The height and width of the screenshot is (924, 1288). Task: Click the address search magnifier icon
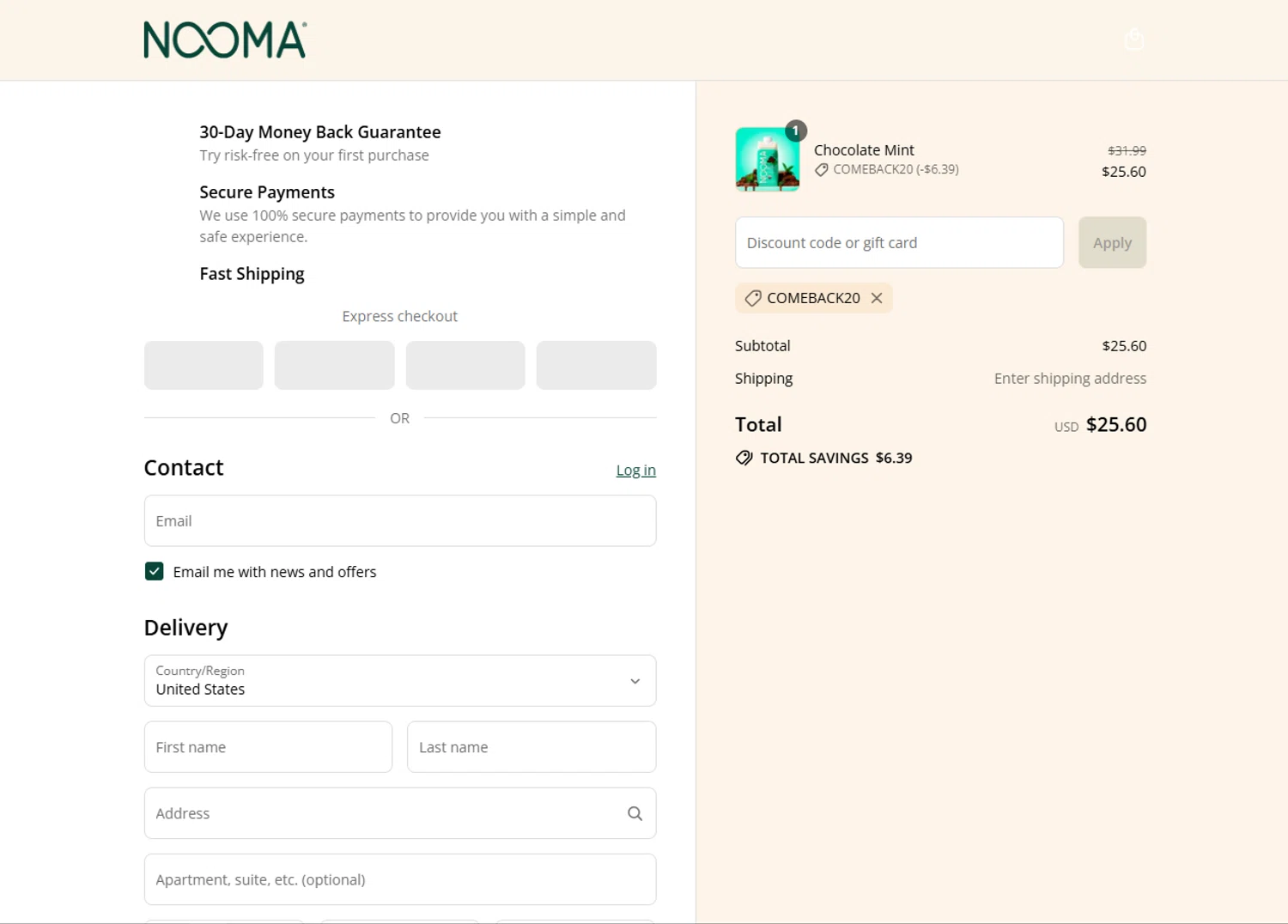click(x=635, y=813)
